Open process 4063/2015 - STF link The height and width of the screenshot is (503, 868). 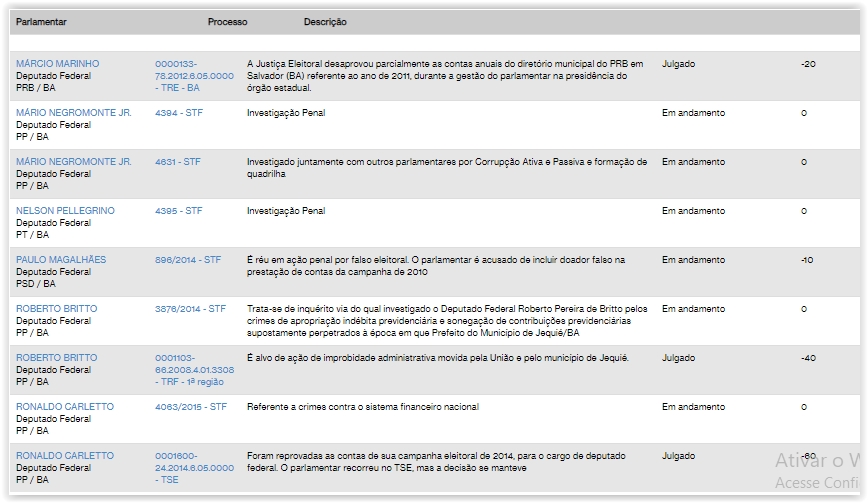(190, 407)
